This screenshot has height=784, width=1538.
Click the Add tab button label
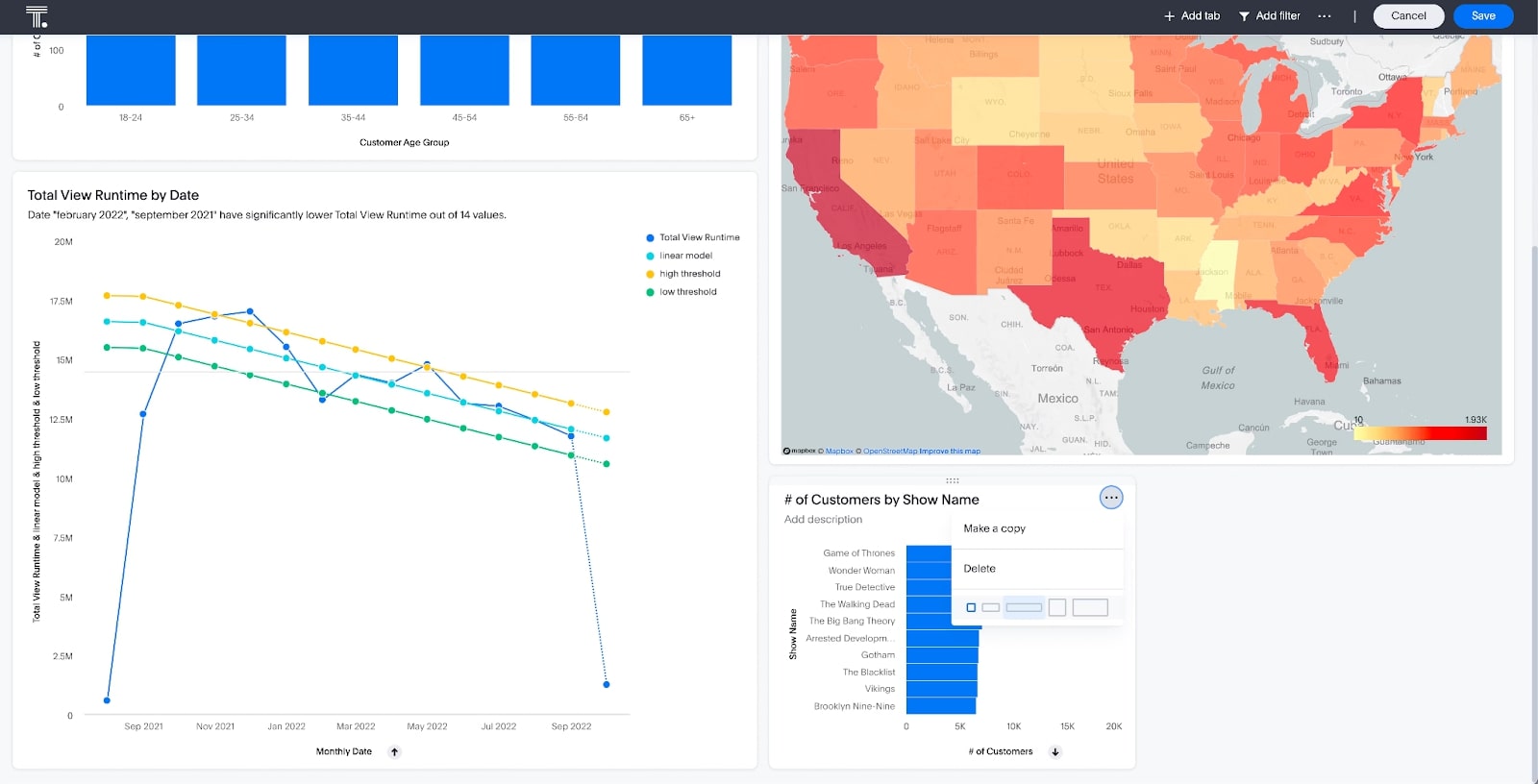[x=1201, y=16]
